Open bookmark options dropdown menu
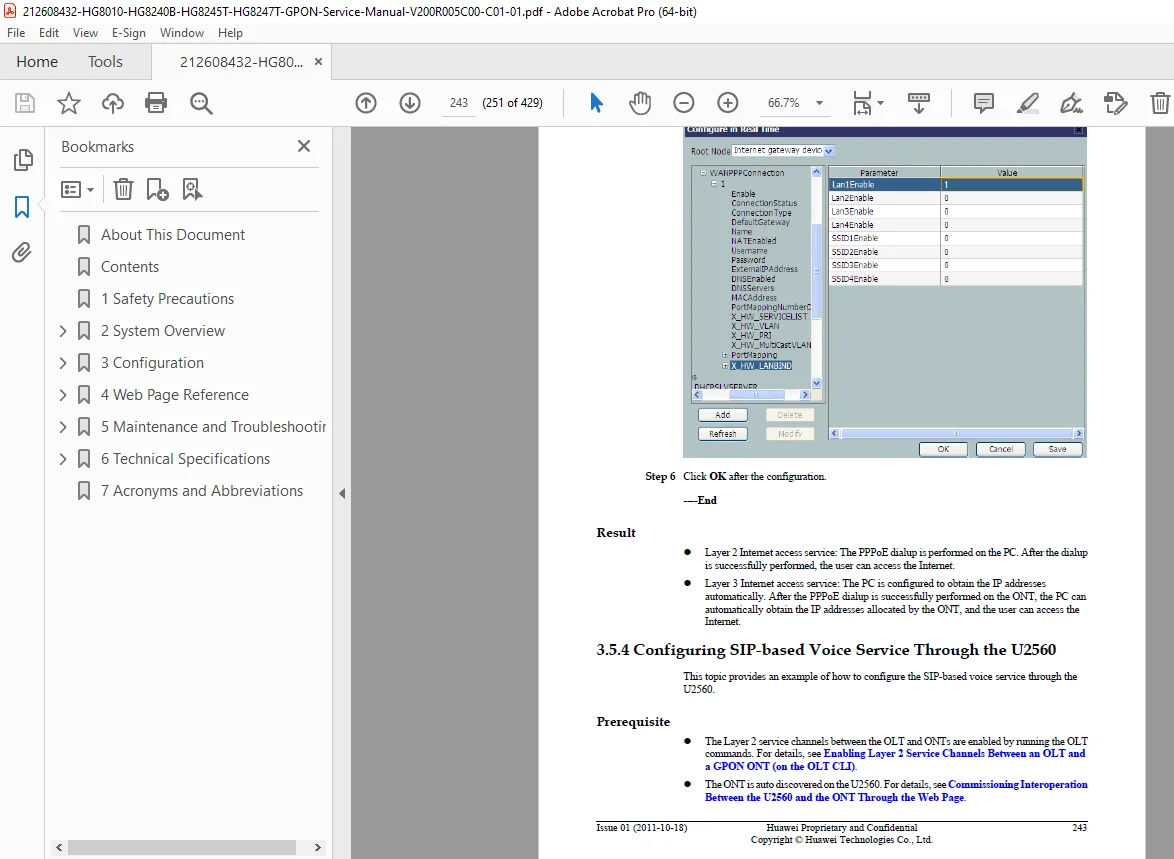 point(77,189)
